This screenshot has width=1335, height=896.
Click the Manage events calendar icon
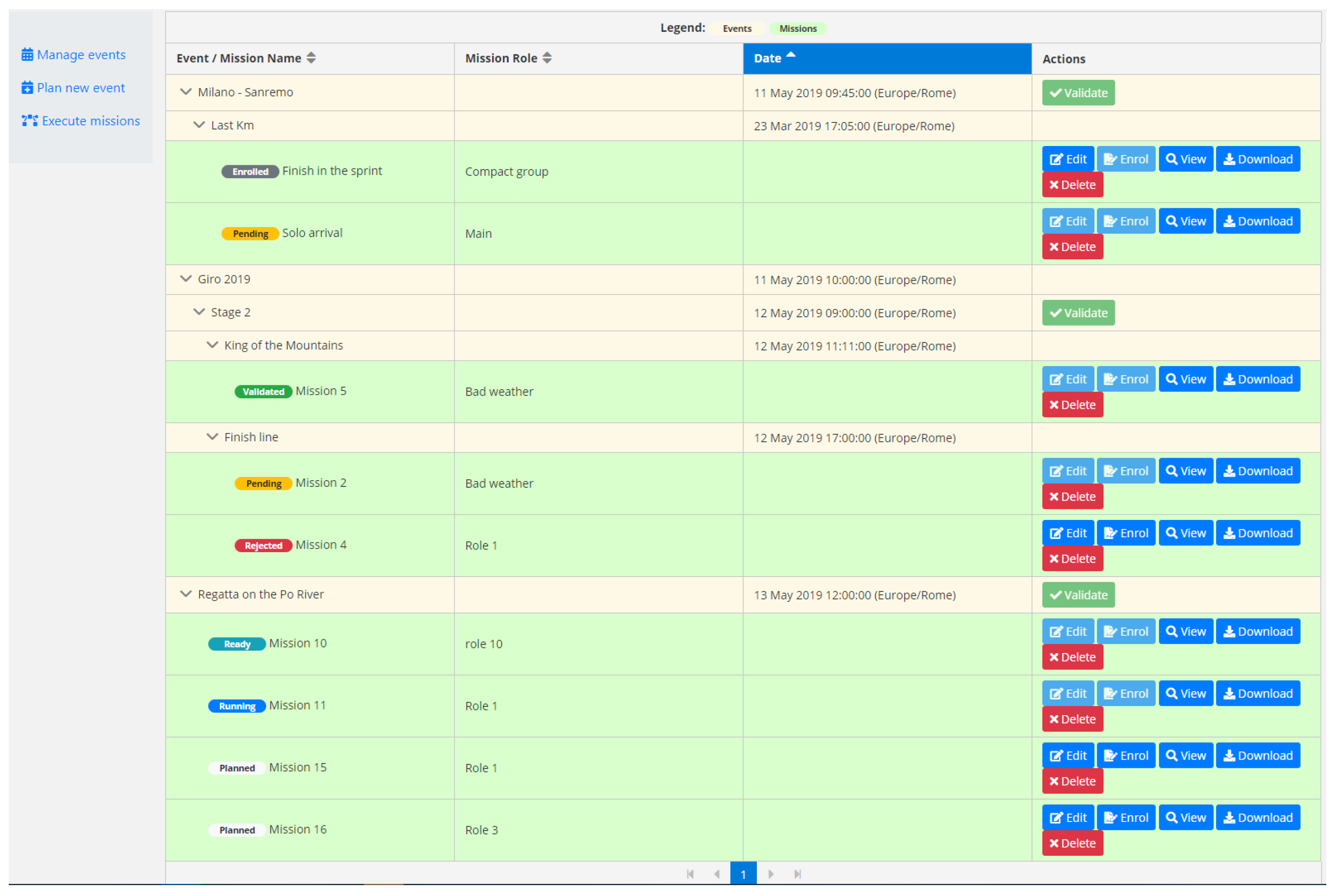(x=27, y=55)
